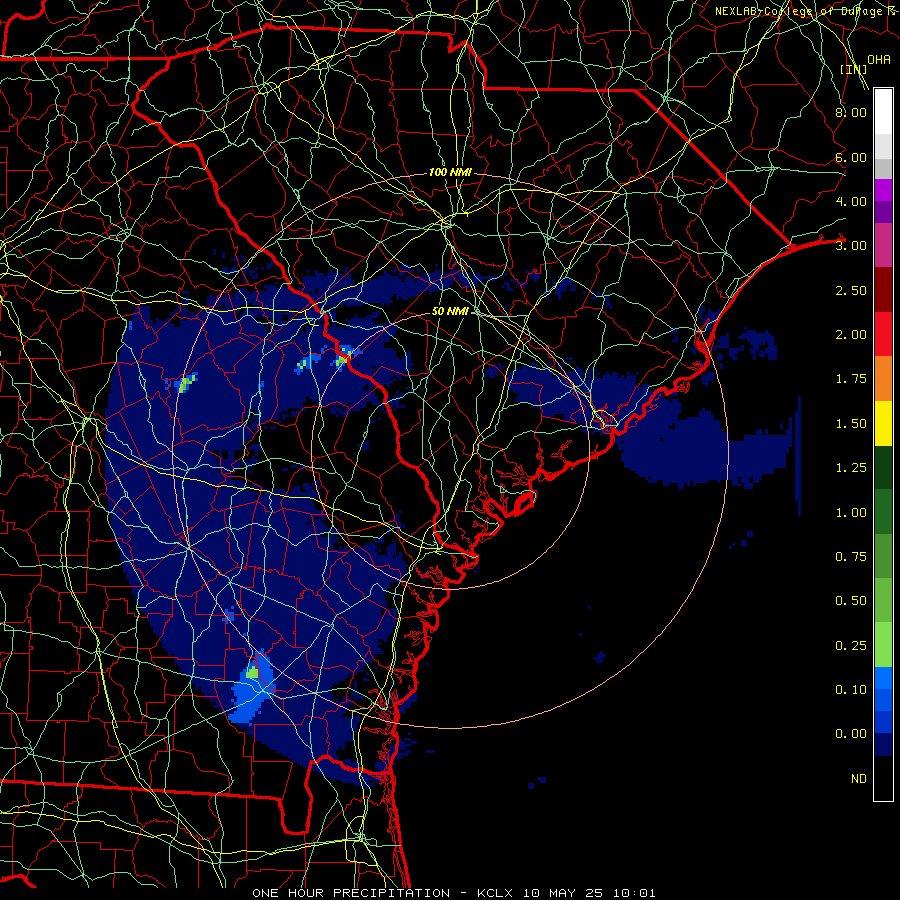
Task: Click the 1.25 legend value
Action: [x=851, y=468]
